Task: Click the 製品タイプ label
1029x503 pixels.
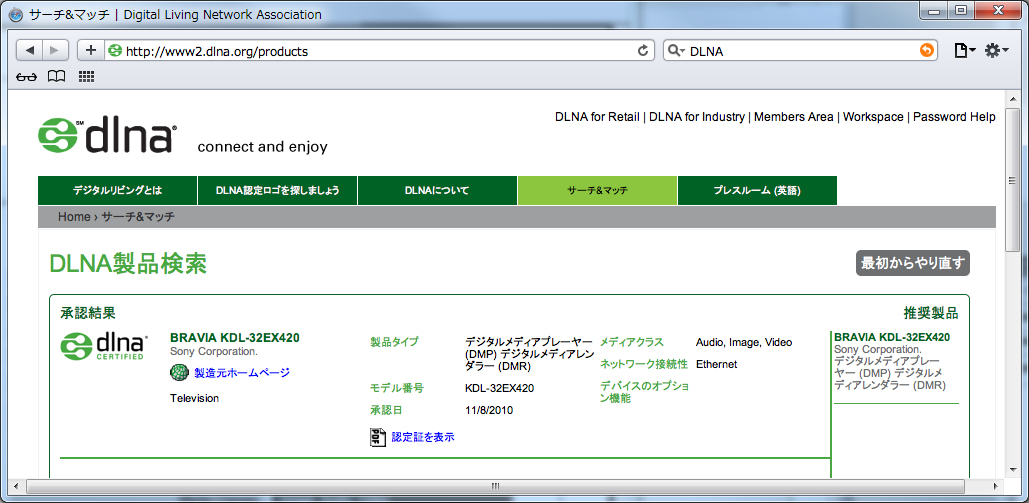Action: (394, 341)
